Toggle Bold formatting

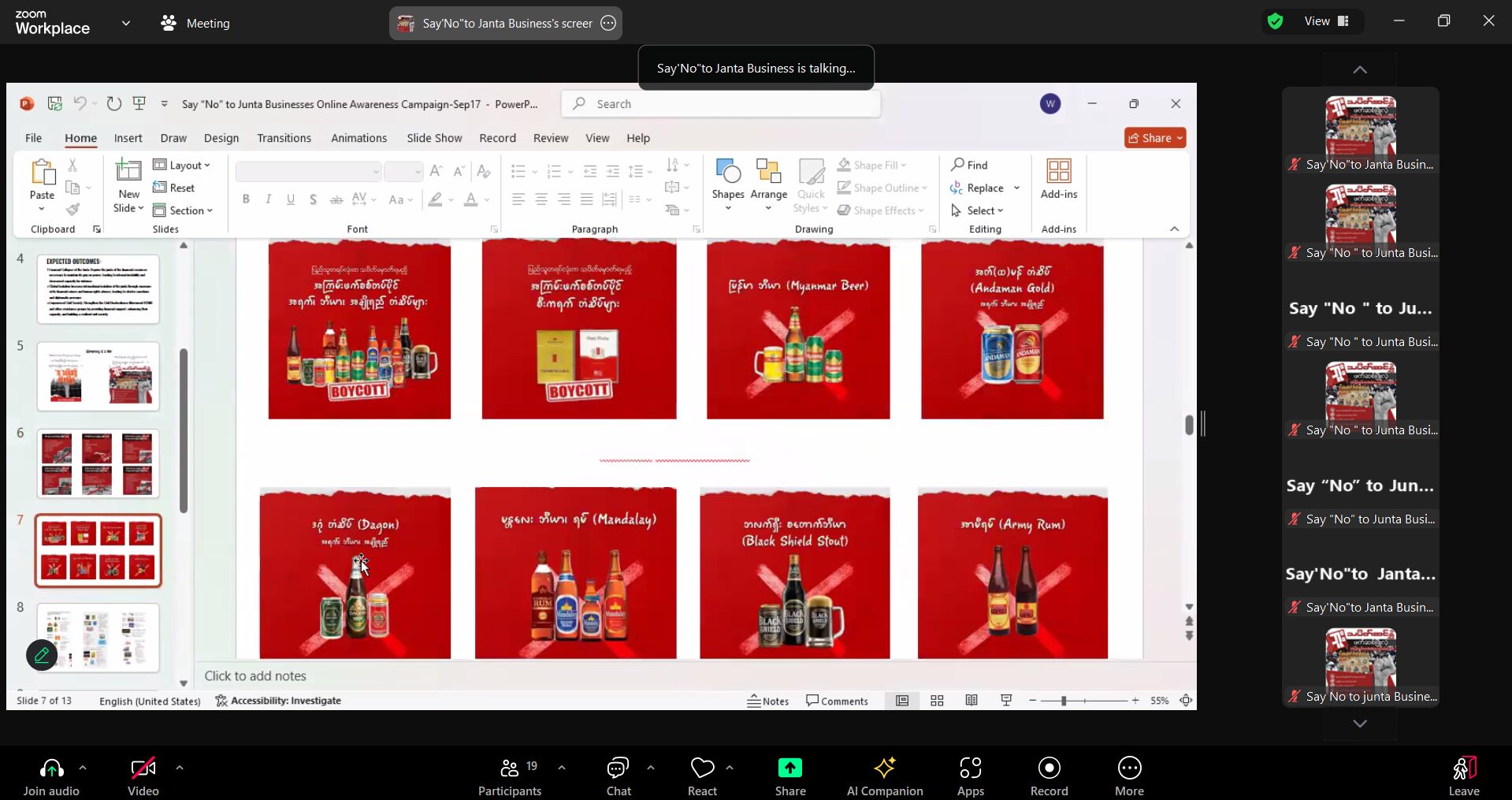(x=246, y=199)
